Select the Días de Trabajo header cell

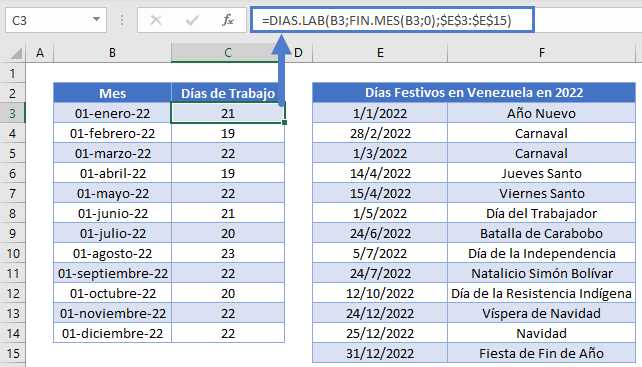pyautogui.click(x=228, y=93)
